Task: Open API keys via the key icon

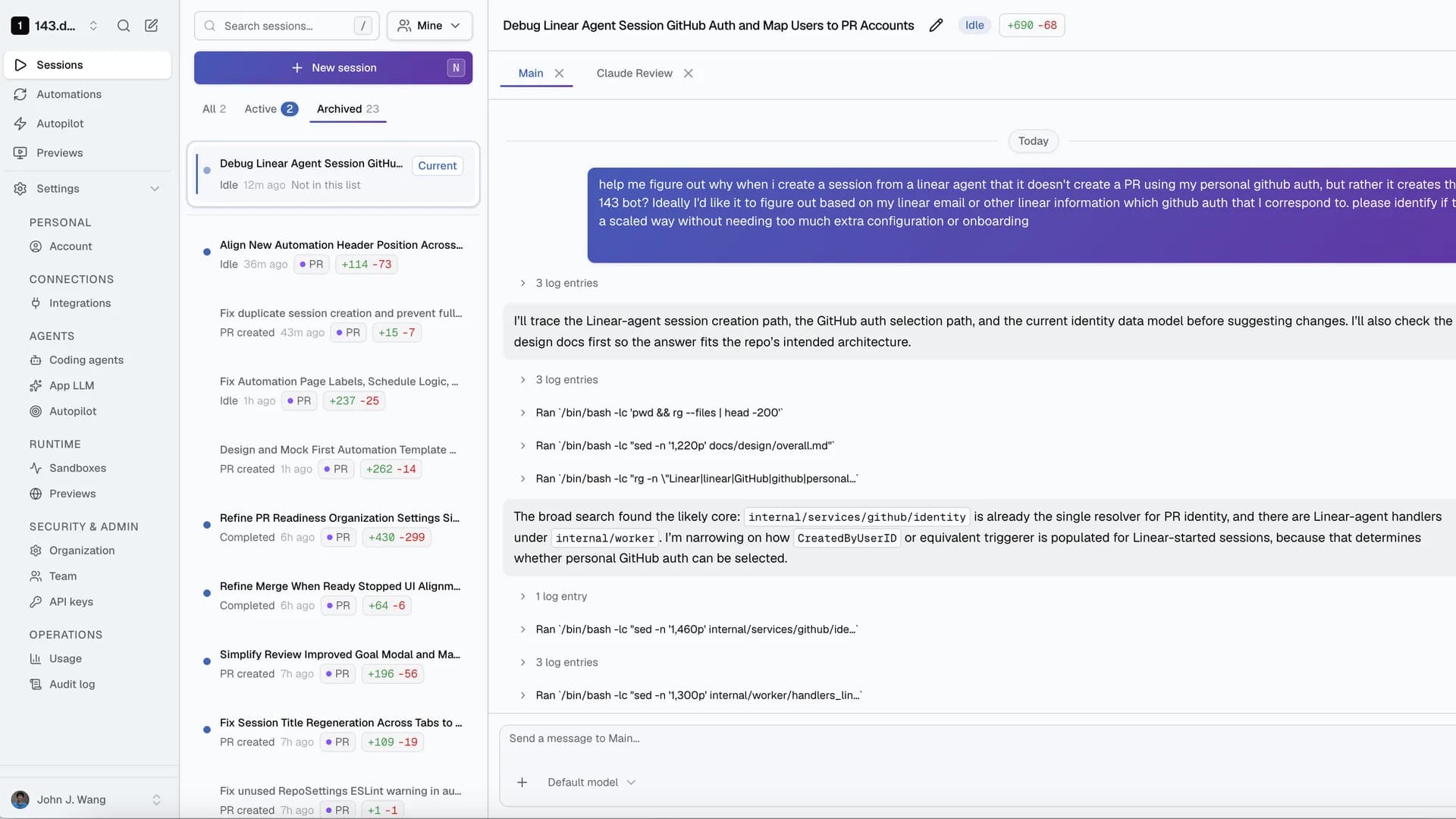Action: (36, 602)
